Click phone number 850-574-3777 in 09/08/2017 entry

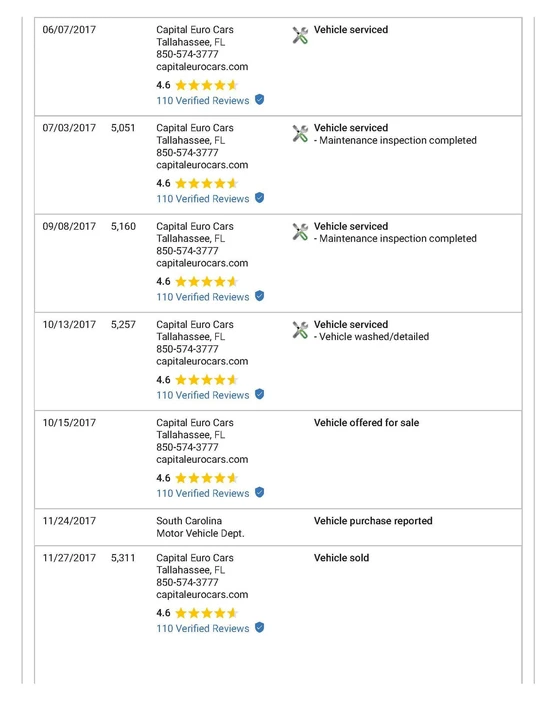pos(187,251)
